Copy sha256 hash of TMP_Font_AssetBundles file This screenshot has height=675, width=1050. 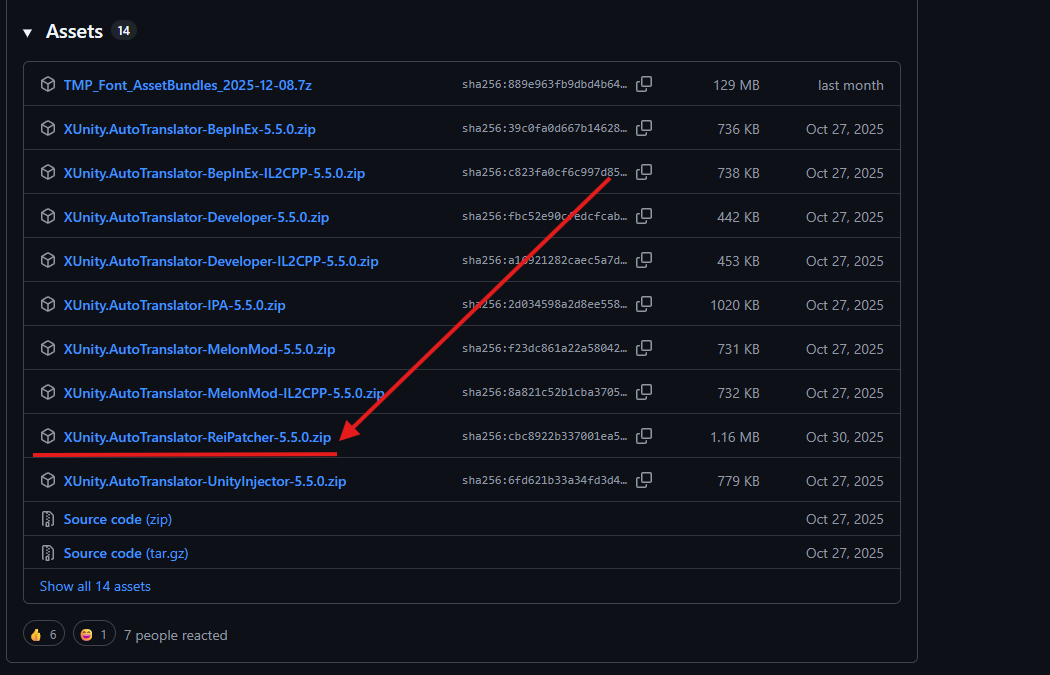pyautogui.click(x=644, y=84)
